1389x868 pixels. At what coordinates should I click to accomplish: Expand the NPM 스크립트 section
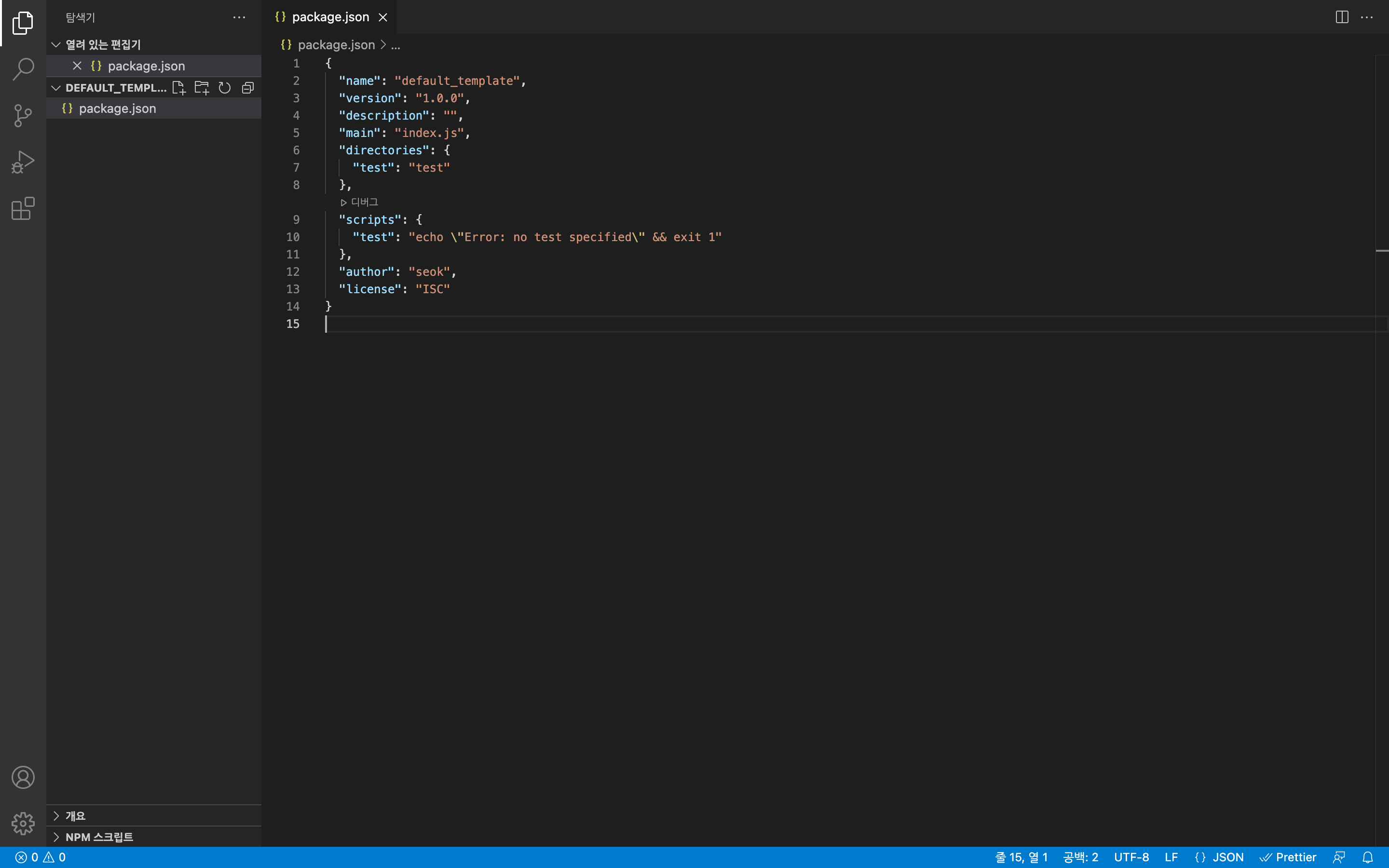(154, 837)
